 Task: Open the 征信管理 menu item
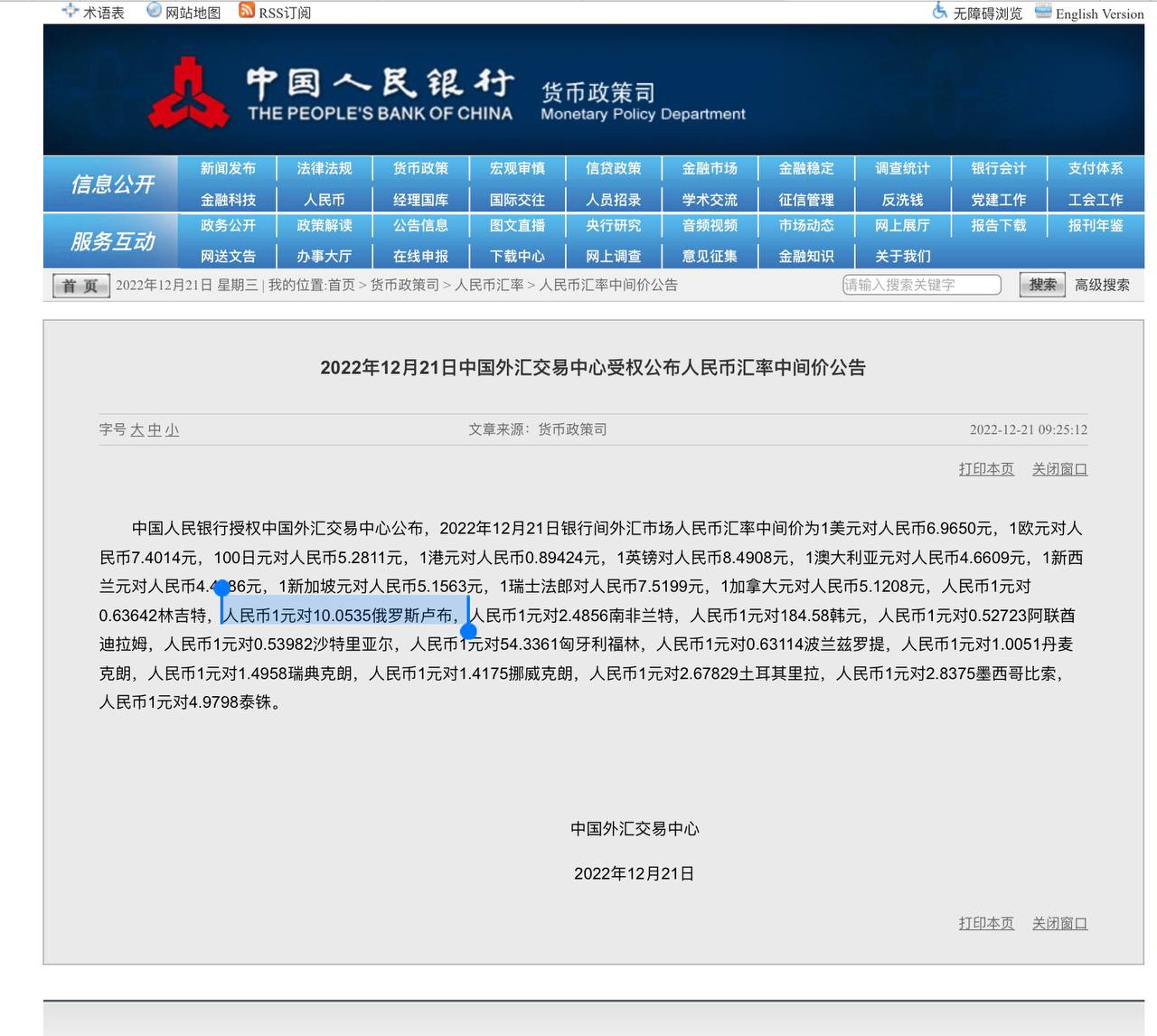coord(806,200)
